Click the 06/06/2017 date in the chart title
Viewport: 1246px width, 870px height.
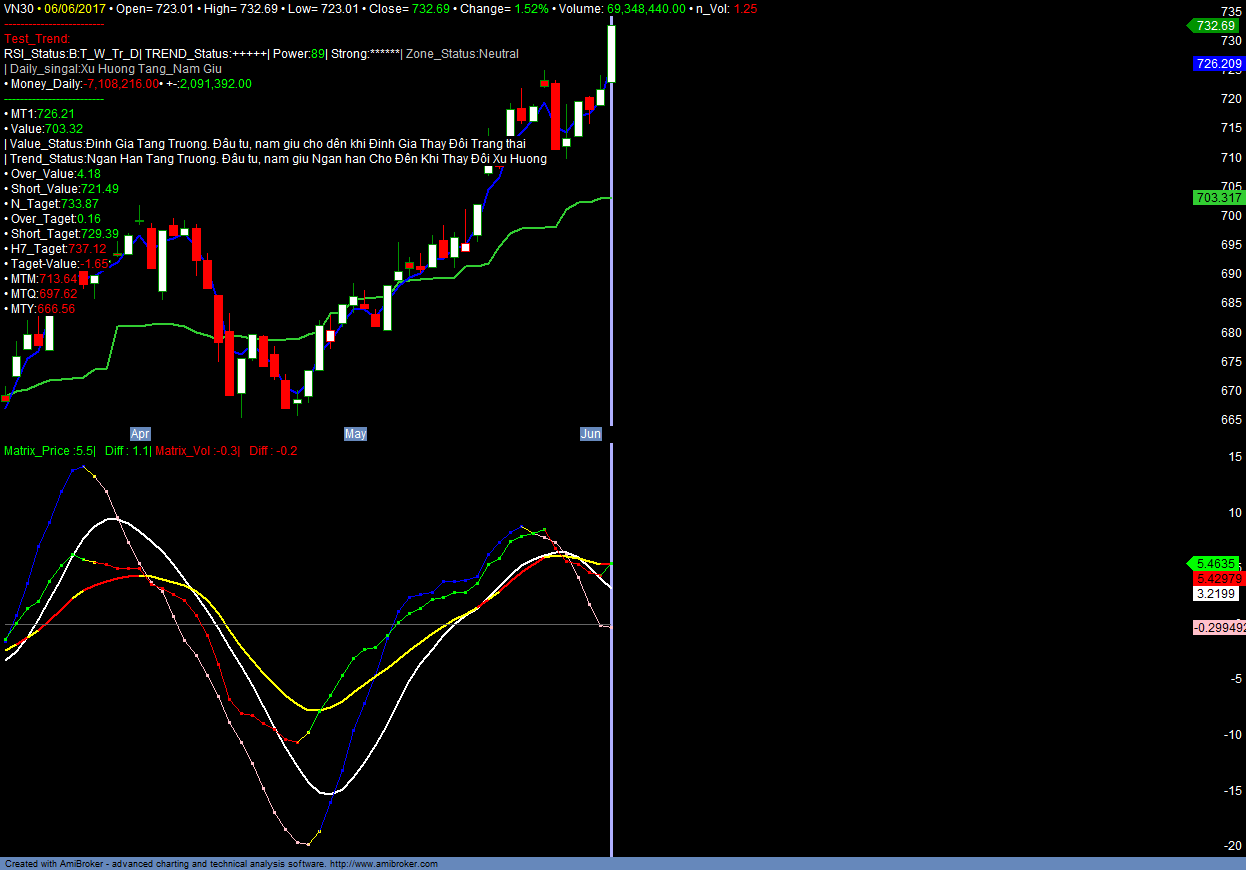(x=73, y=8)
